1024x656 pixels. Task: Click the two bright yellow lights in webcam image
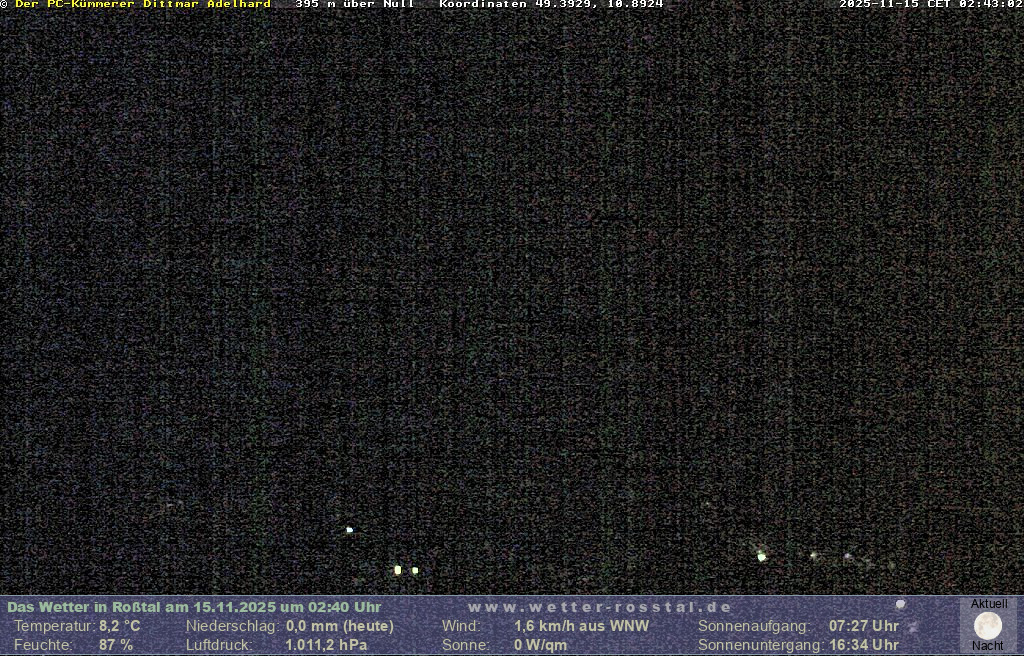pyautogui.click(x=406, y=570)
